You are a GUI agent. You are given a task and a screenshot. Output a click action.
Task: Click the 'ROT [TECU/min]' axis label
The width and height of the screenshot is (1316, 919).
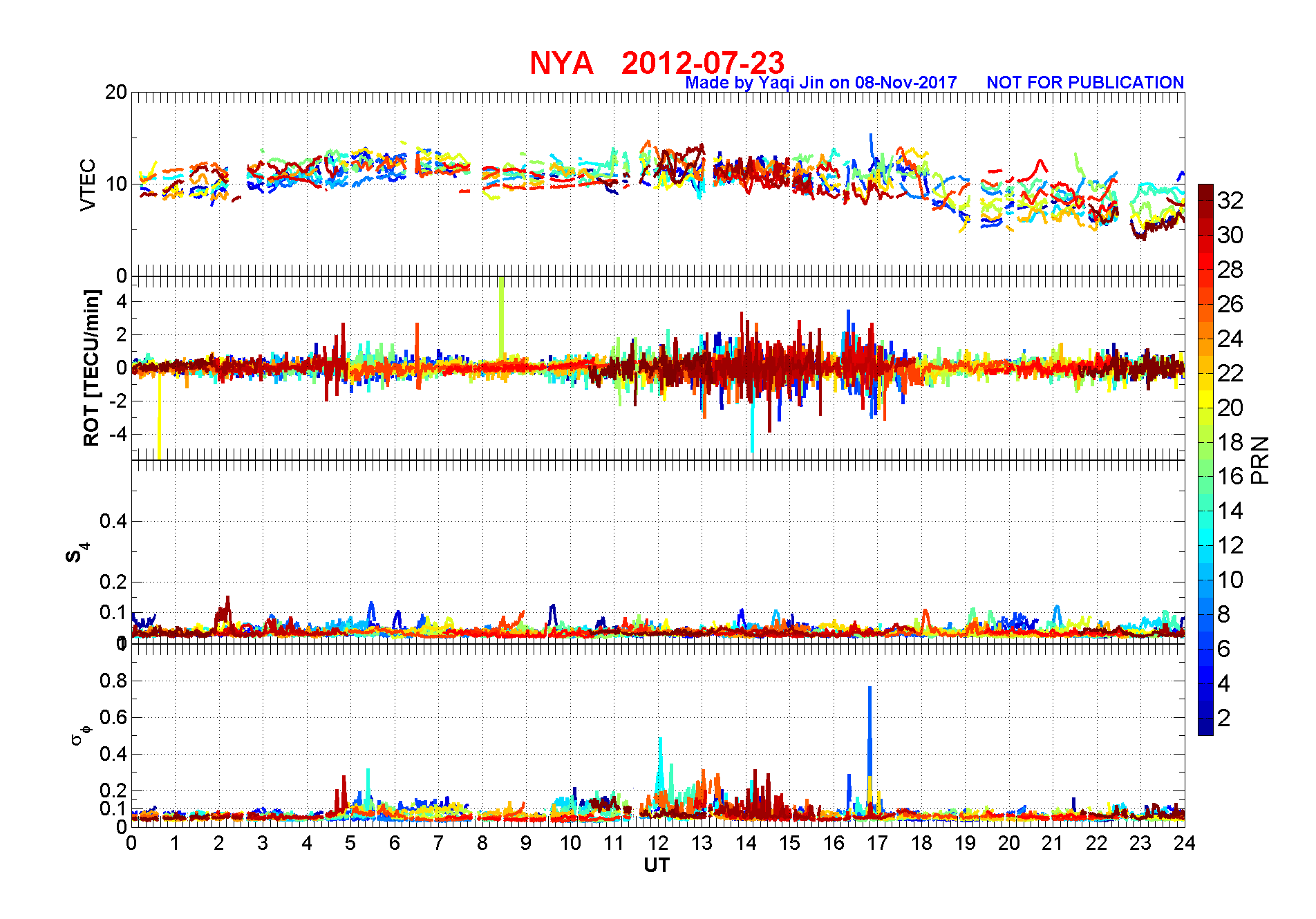pyautogui.click(x=91, y=368)
